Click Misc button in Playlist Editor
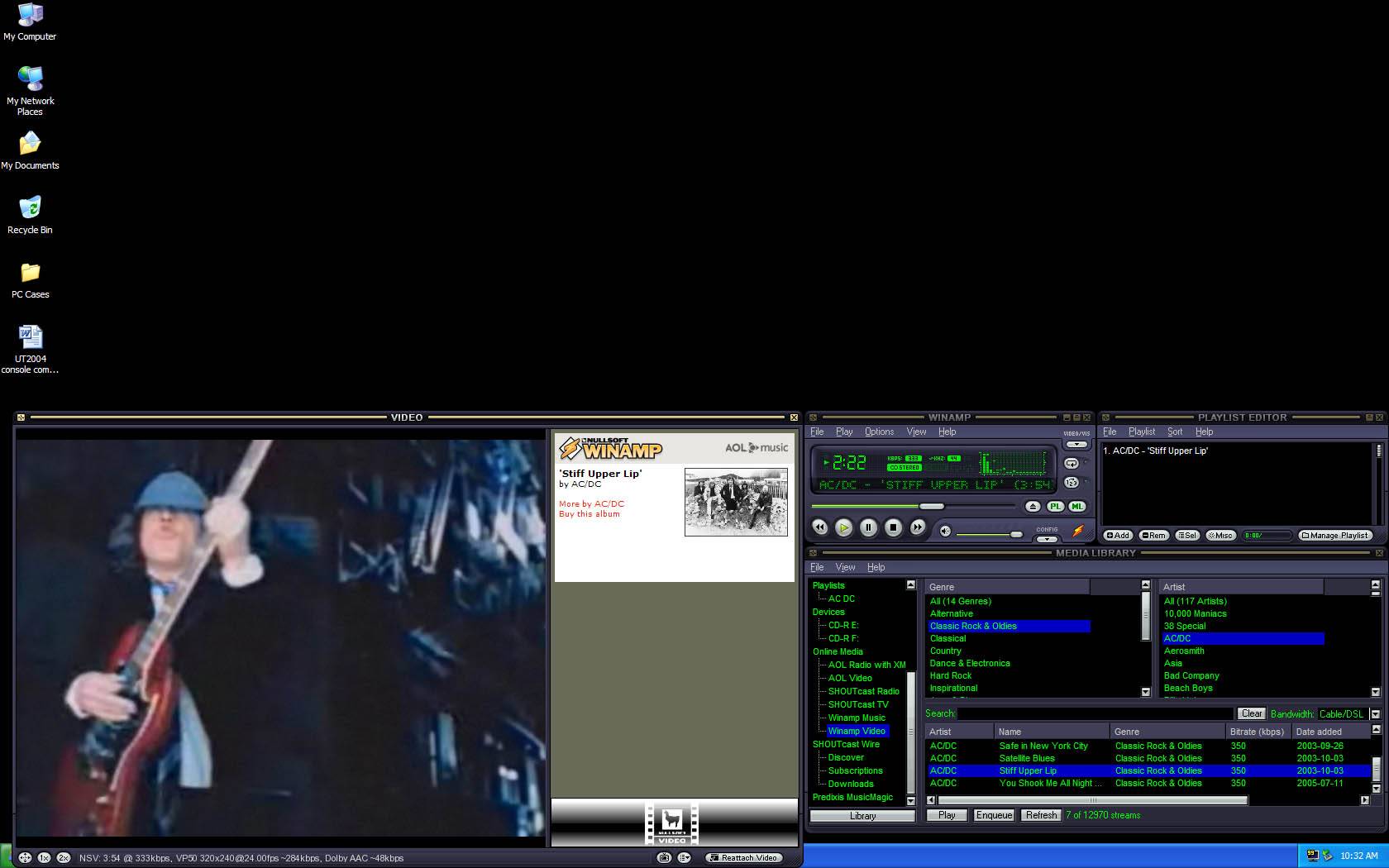The height and width of the screenshot is (868, 1389). [x=1220, y=535]
